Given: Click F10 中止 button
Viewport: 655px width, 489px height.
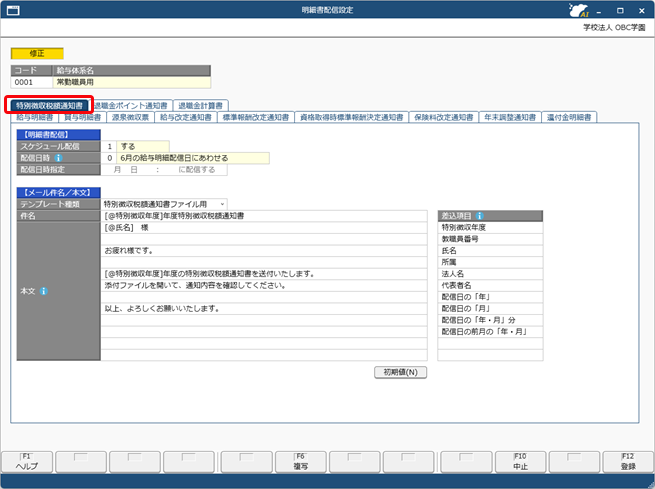Looking at the screenshot, I should tap(520, 462).
